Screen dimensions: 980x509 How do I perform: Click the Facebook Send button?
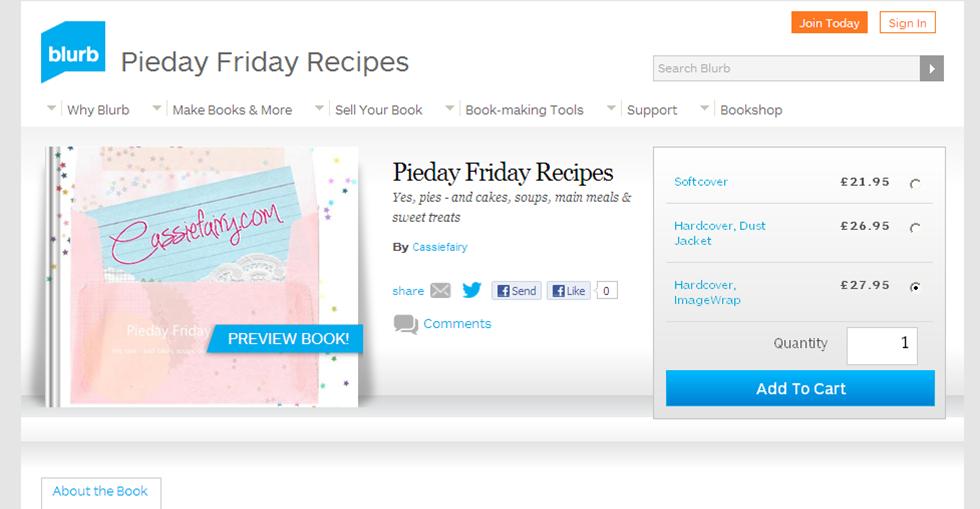click(x=516, y=291)
